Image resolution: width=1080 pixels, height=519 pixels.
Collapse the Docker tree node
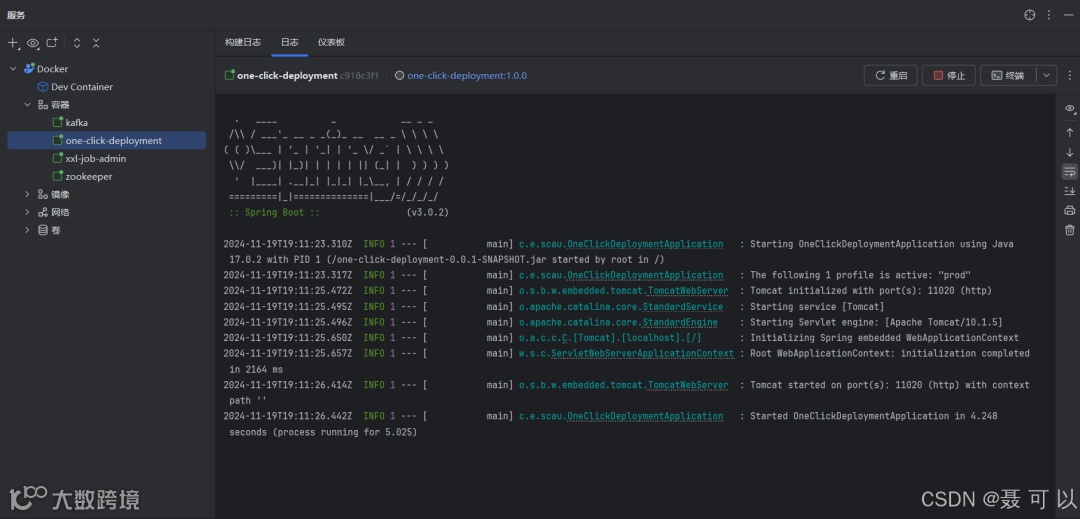click(x=13, y=69)
